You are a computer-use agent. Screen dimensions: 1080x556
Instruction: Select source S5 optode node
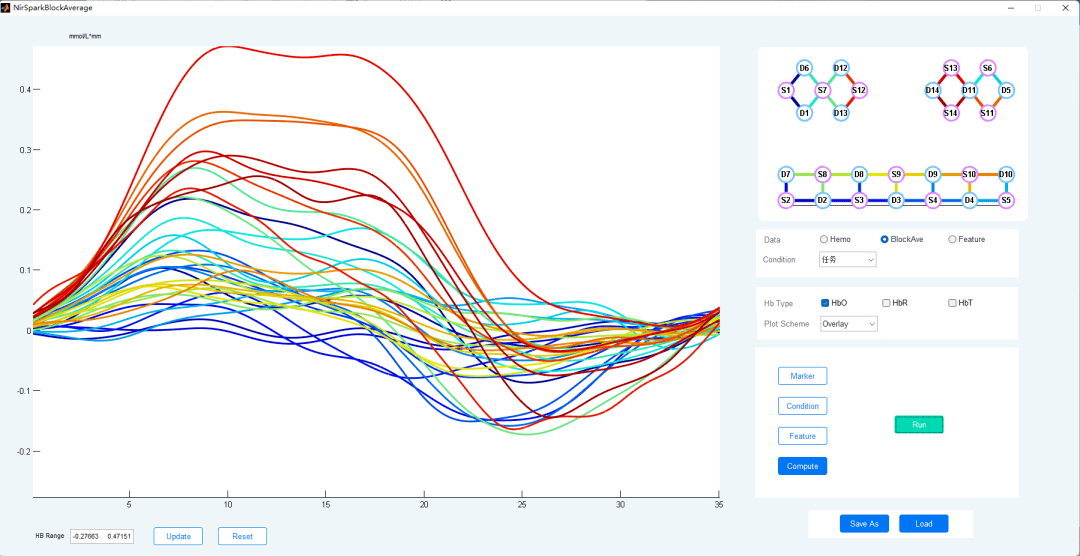[x=1006, y=200]
